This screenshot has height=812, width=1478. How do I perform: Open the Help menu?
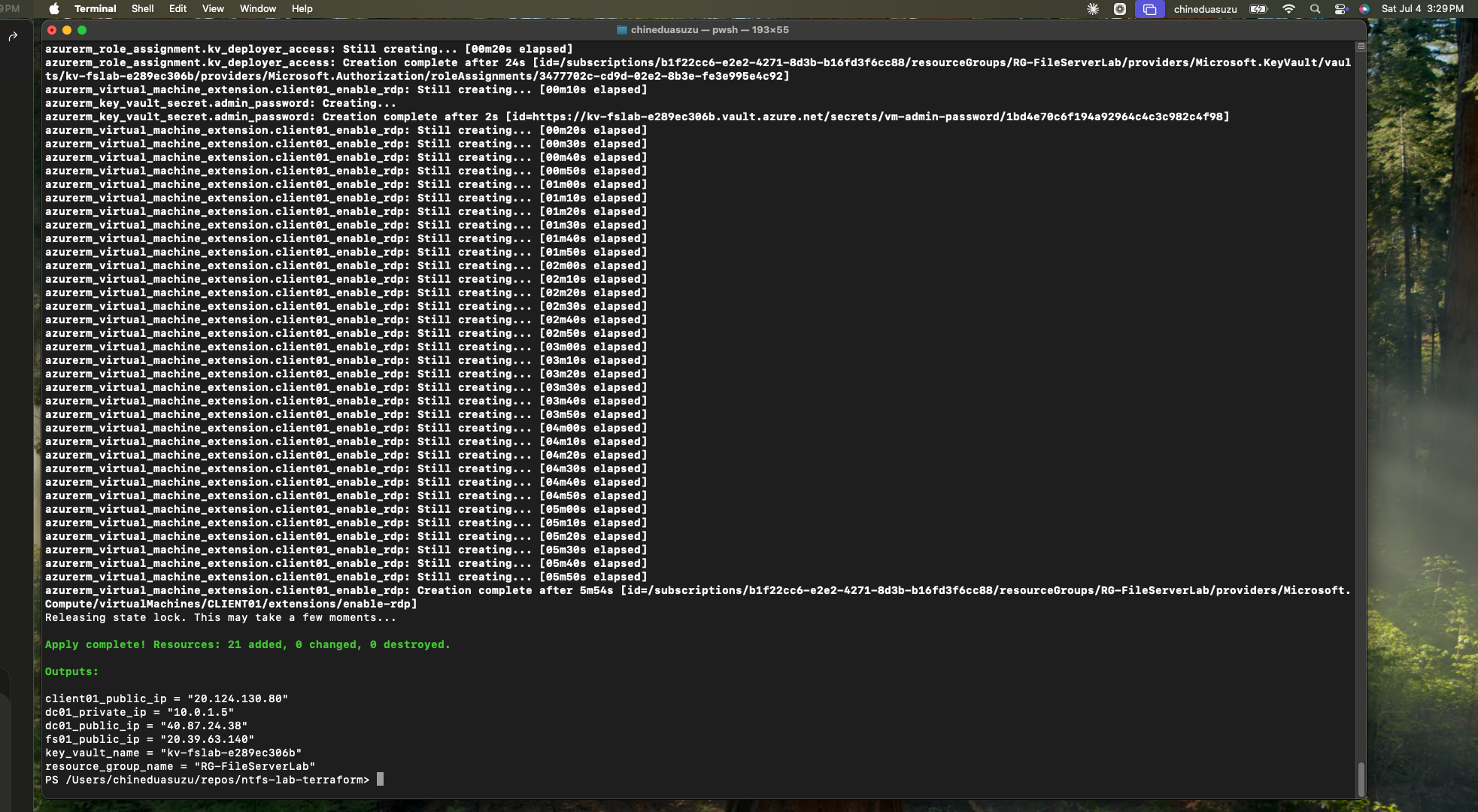pos(302,9)
